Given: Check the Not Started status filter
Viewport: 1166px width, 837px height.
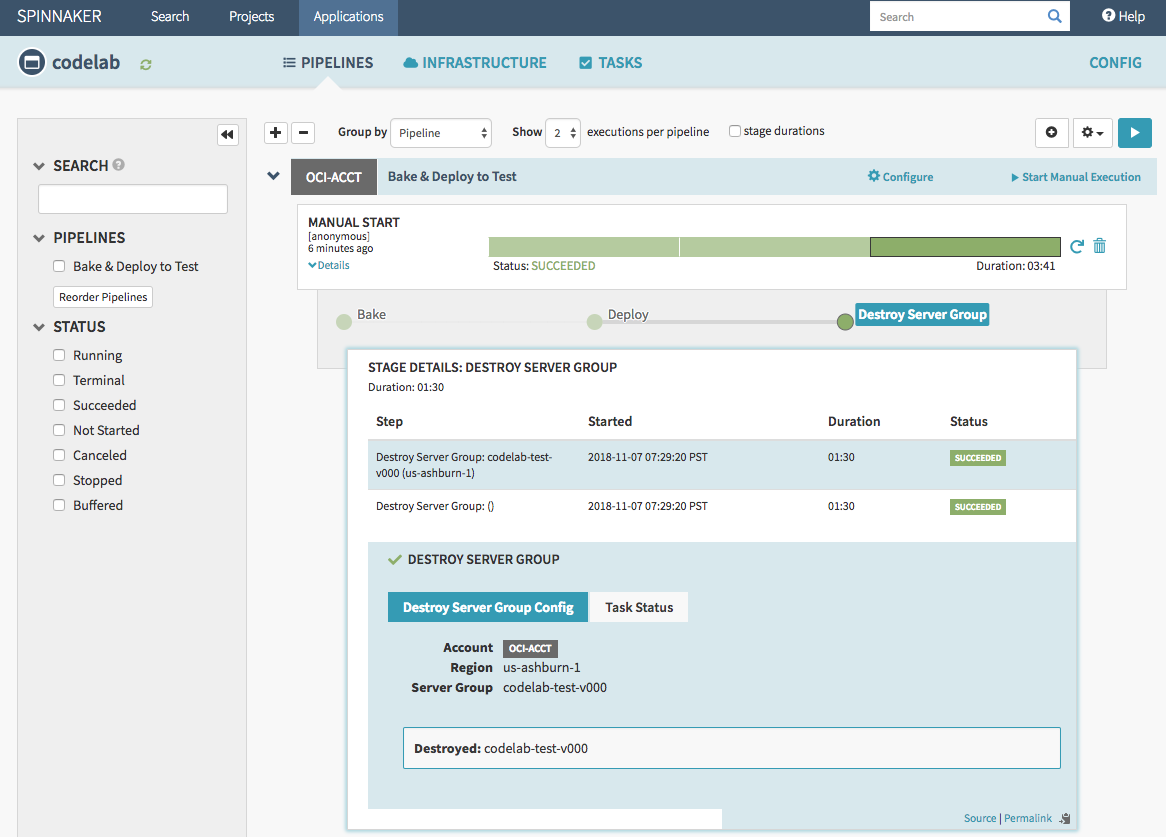Looking at the screenshot, I should coord(59,430).
